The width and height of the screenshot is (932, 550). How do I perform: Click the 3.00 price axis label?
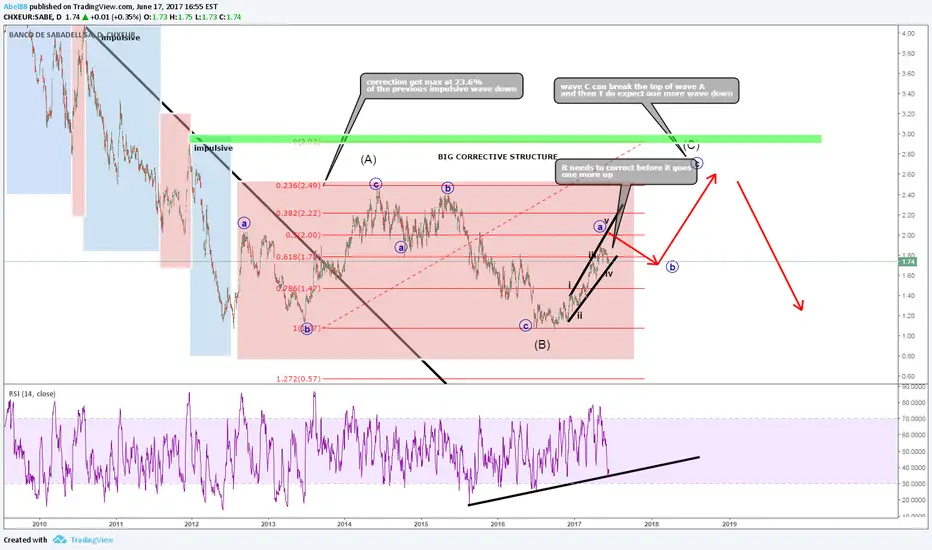tap(908, 134)
